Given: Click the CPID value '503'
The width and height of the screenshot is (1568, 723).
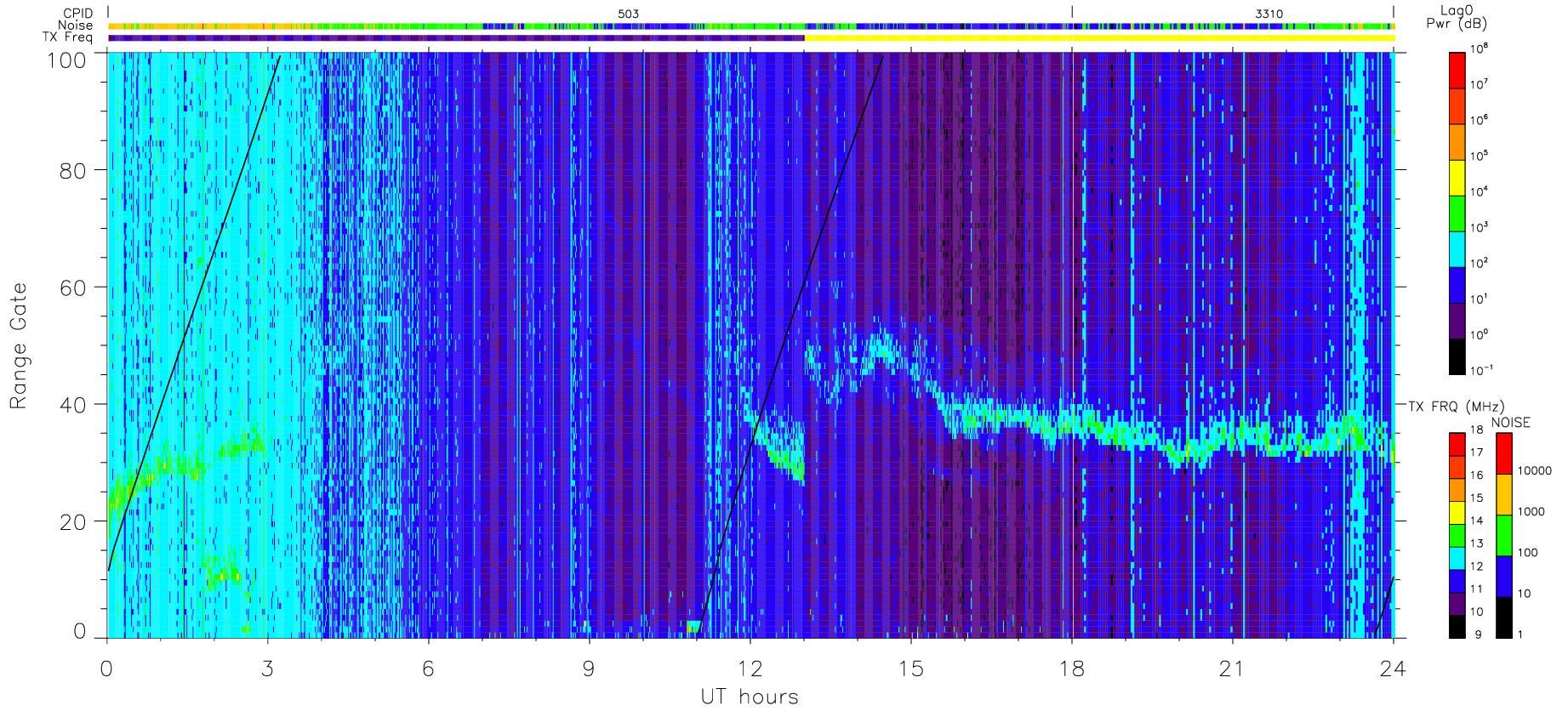Looking at the screenshot, I should 628,14.
